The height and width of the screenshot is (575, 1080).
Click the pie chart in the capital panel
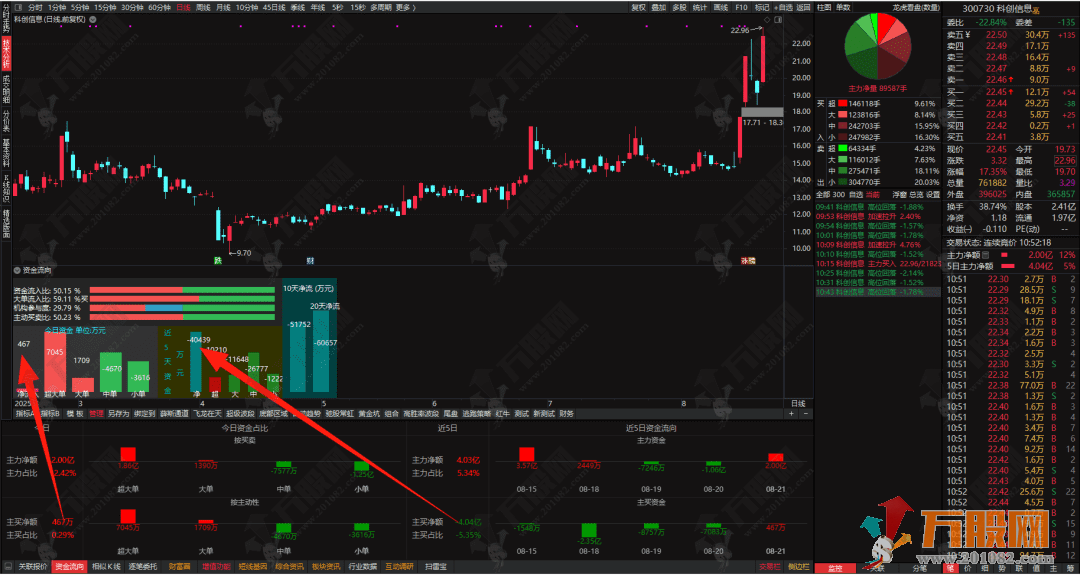pyautogui.click(x=879, y=50)
